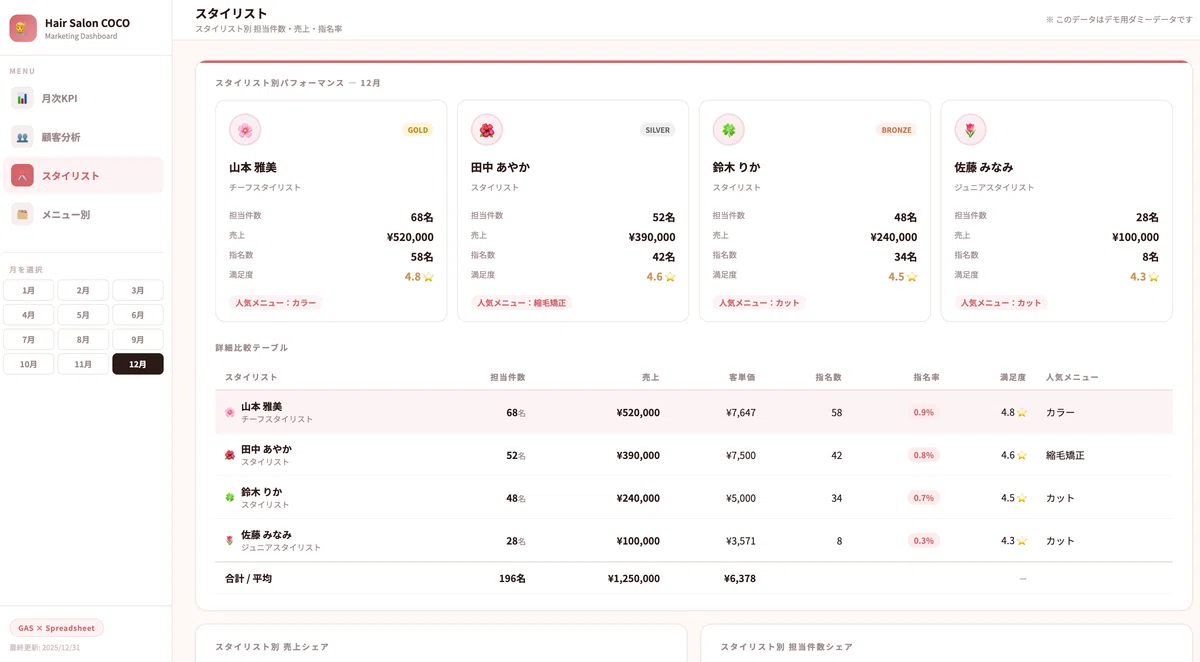Click 196名 total in summary row
This screenshot has width=1200, height=662.
512,578
